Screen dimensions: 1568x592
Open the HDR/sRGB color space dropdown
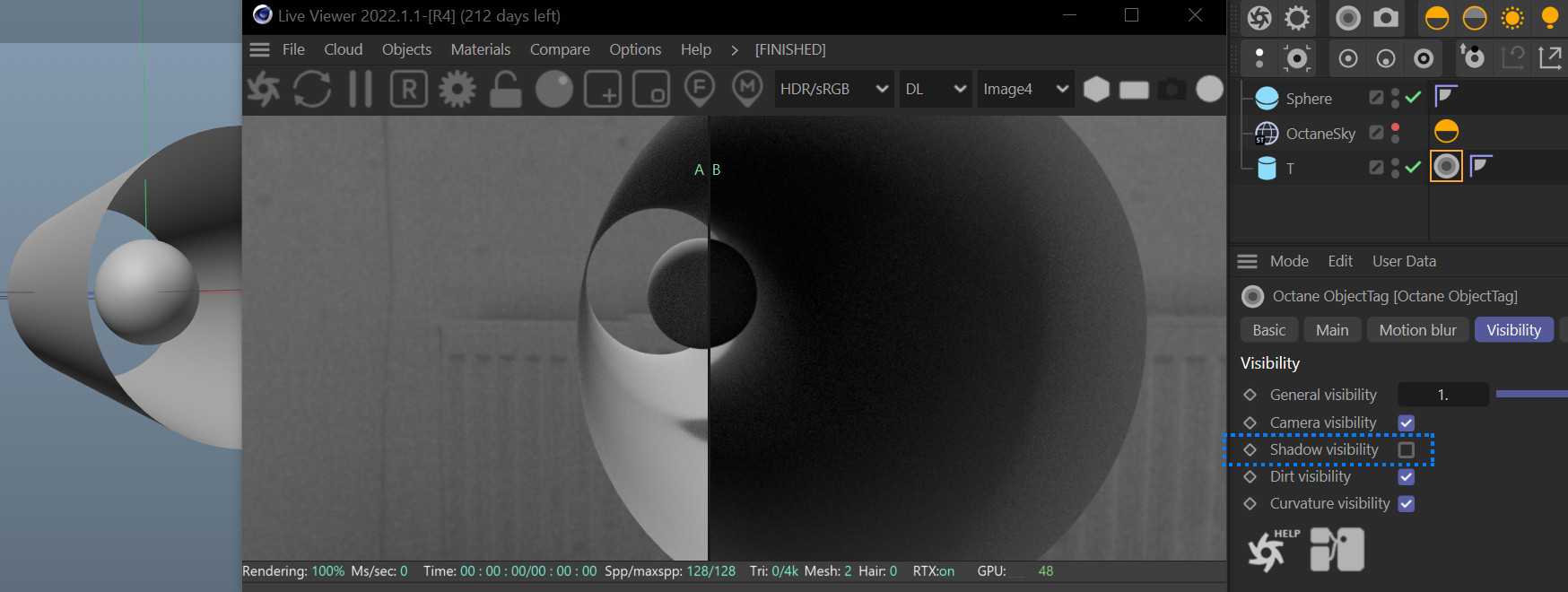[833, 89]
